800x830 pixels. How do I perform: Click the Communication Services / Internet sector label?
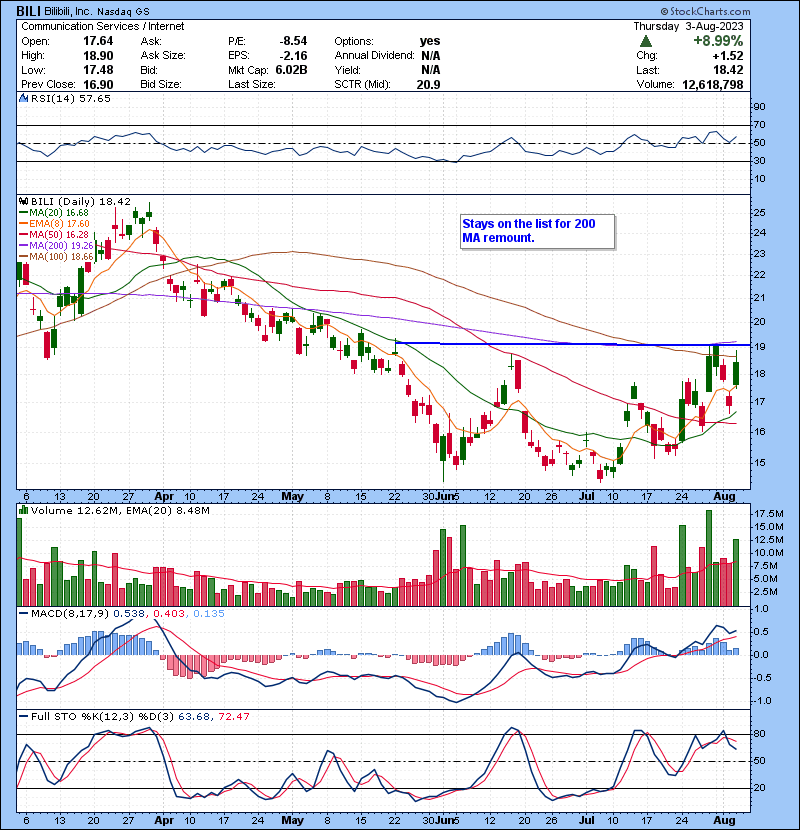[103, 26]
